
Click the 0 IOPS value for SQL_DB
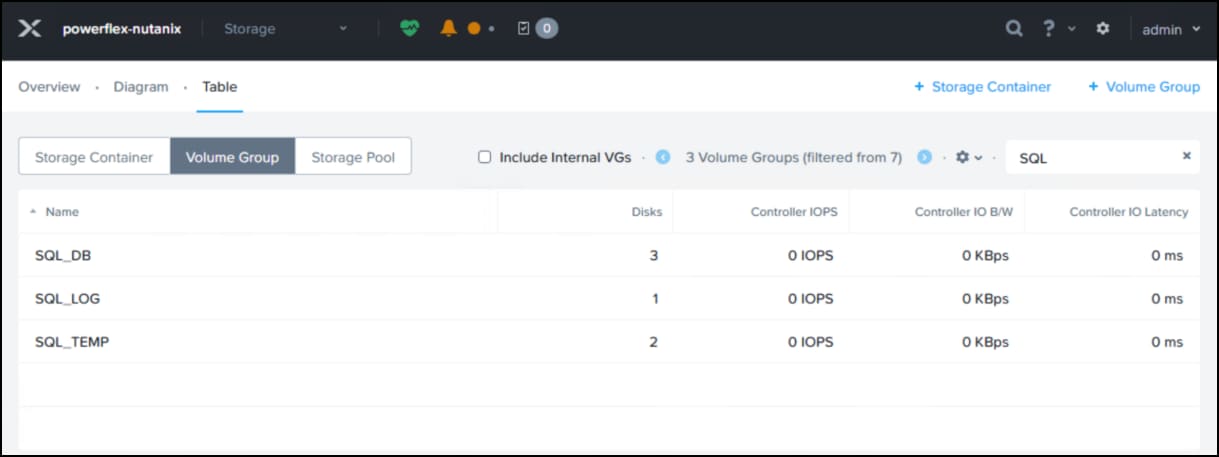tap(810, 255)
